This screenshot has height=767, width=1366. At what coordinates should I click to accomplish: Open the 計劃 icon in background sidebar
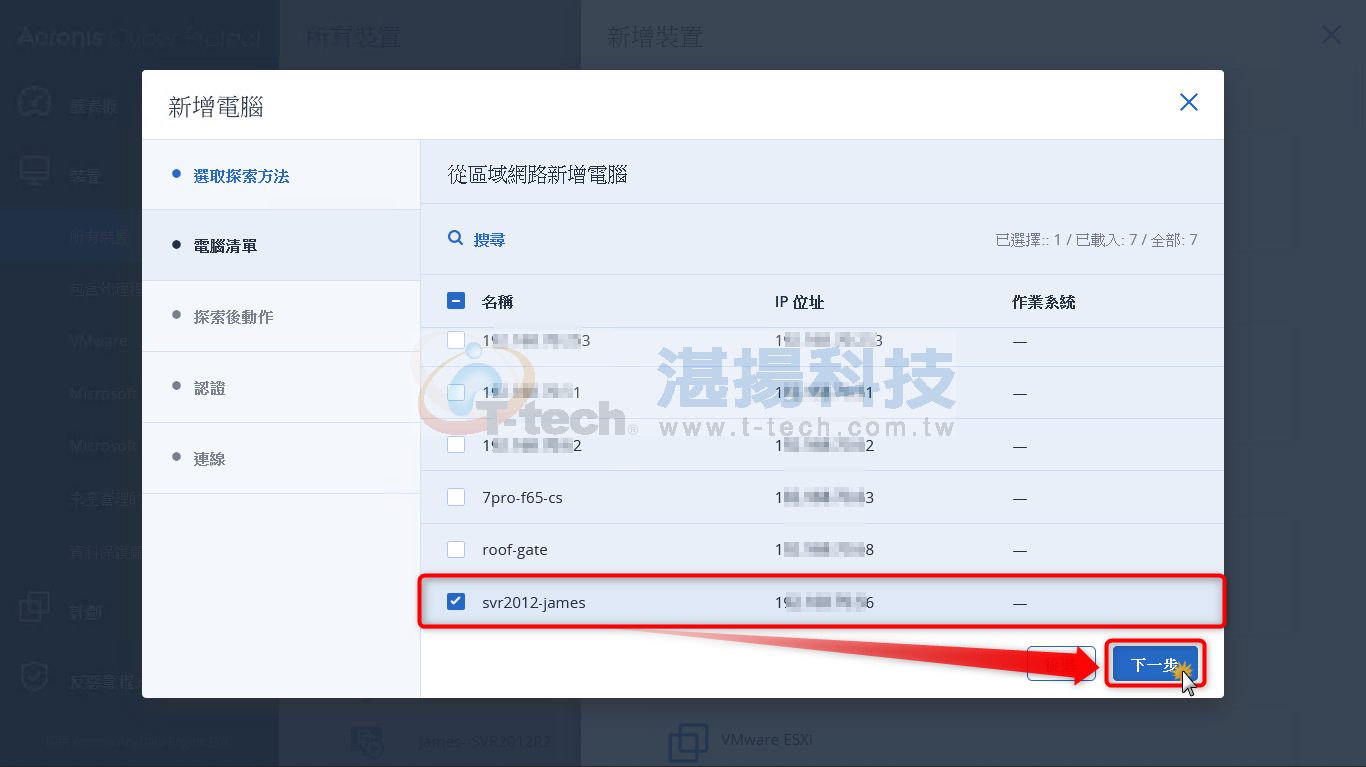pyautogui.click(x=34, y=608)
